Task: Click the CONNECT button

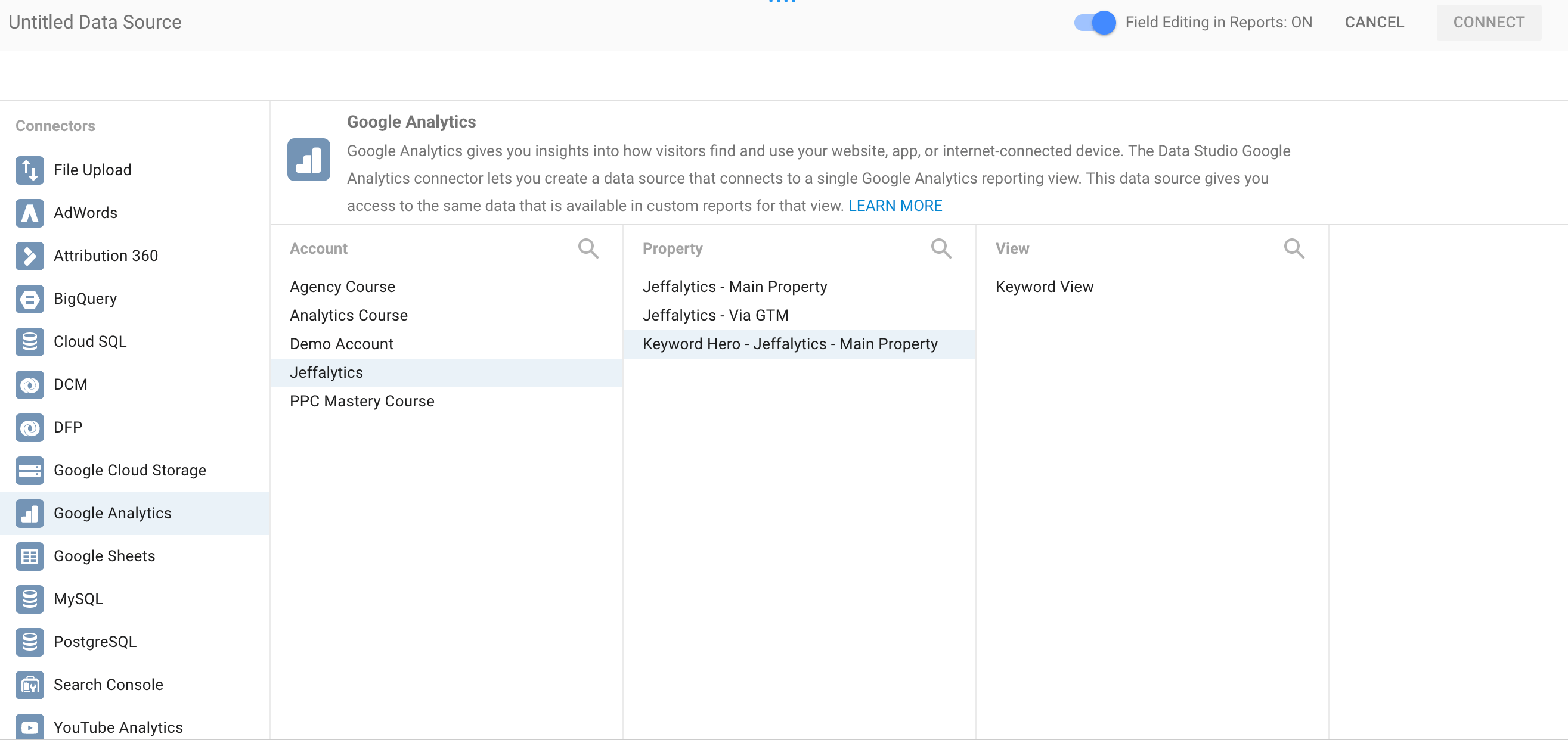Action: [1488, 23]
